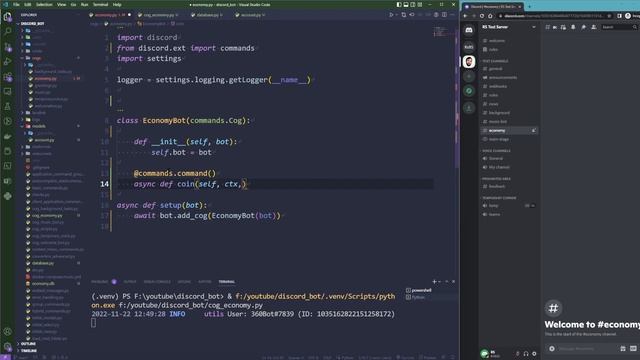Switch to PROBLEMS panel tab
This screenshot has height=360, width=640.
[x=100, y=282]
